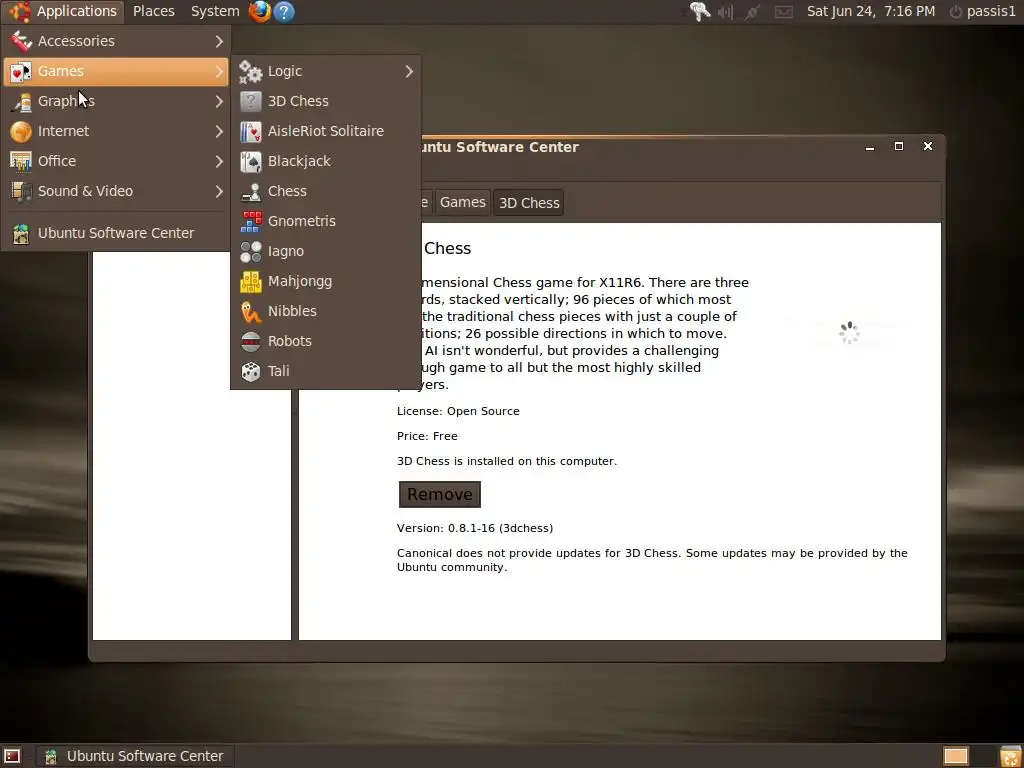Expand the Internet submenu arrow

(219, 131)
